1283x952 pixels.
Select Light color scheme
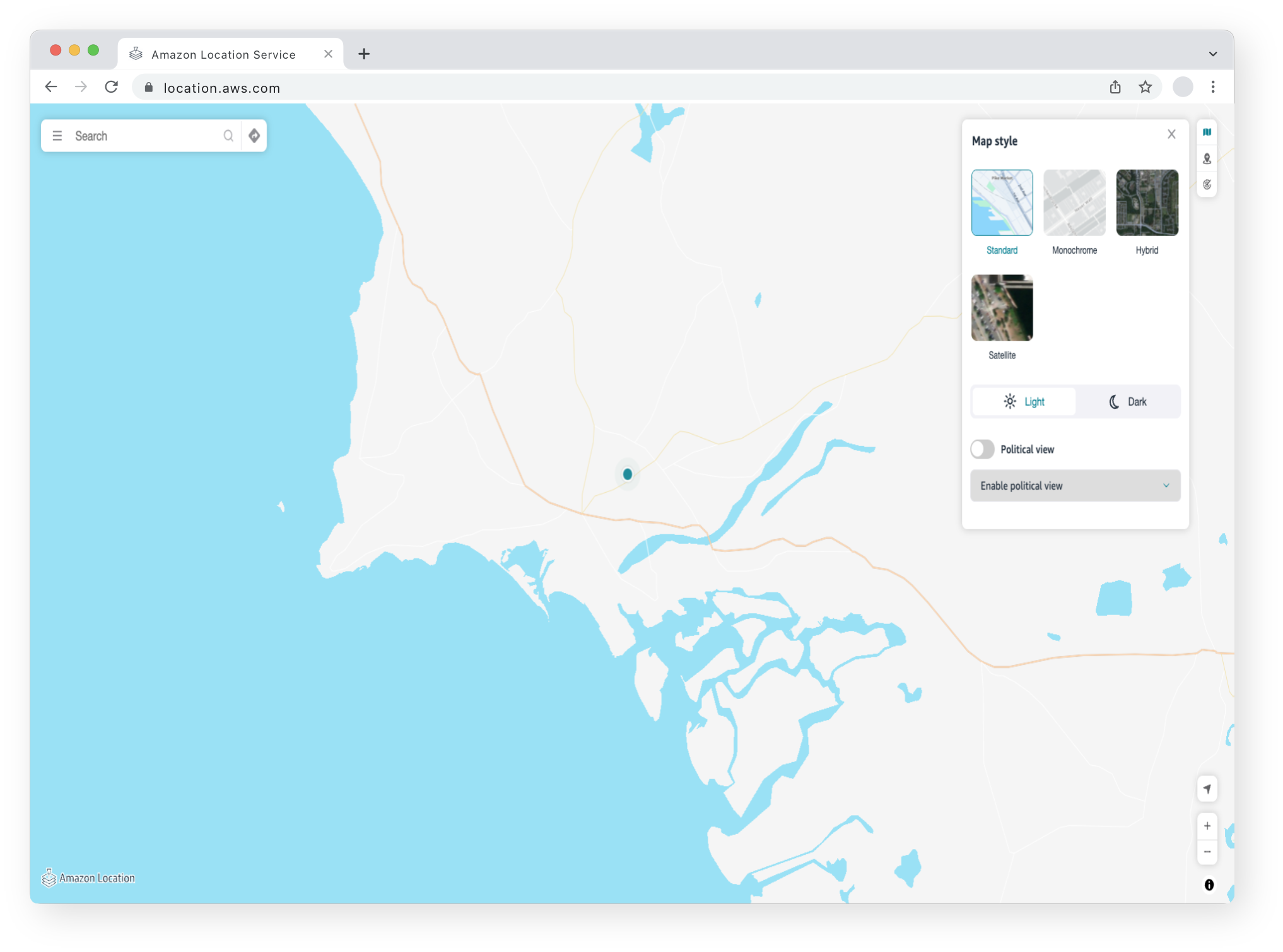1024,402
